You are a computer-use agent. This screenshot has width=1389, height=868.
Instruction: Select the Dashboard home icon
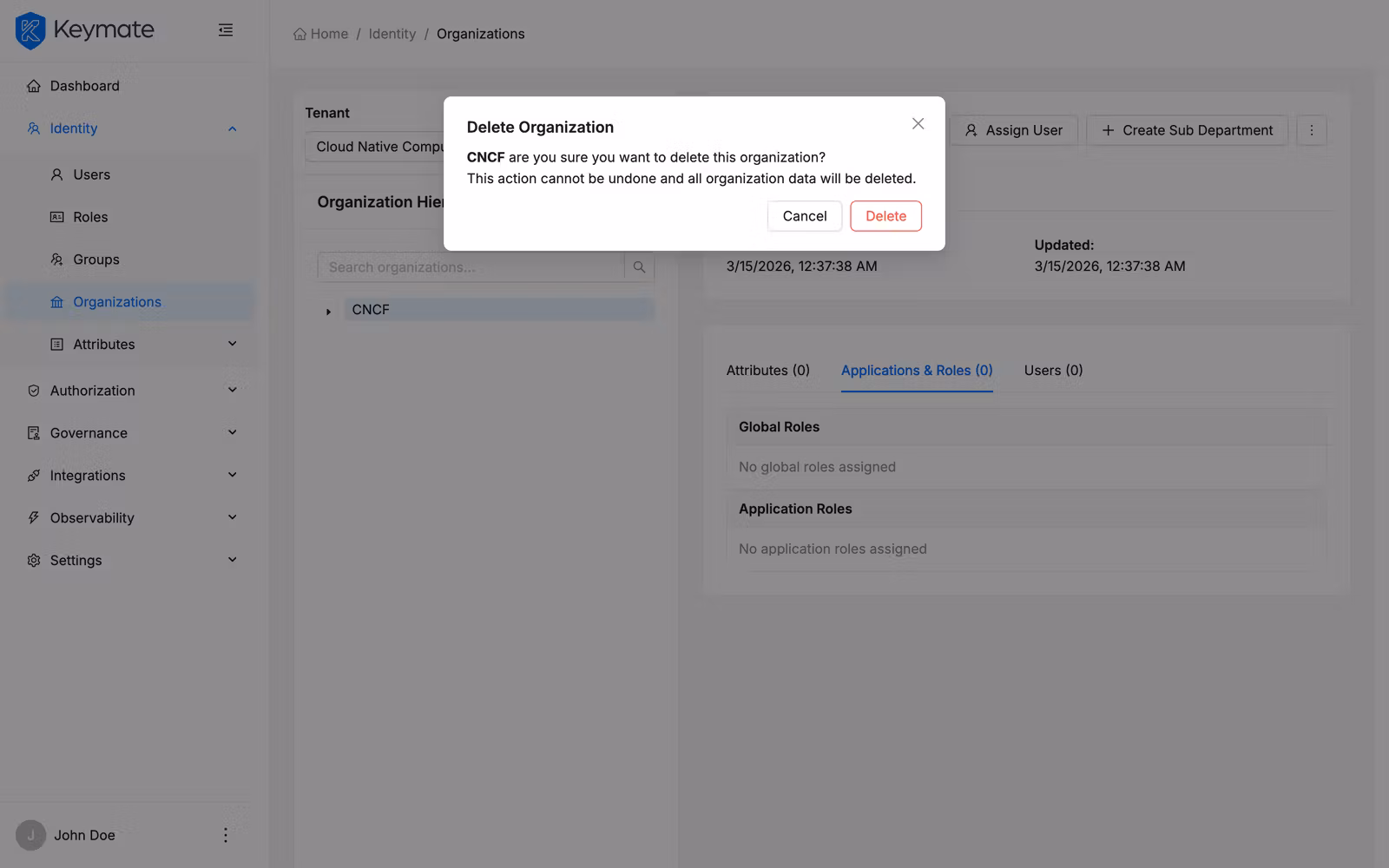pyautogui.click(x=33, y=85)
